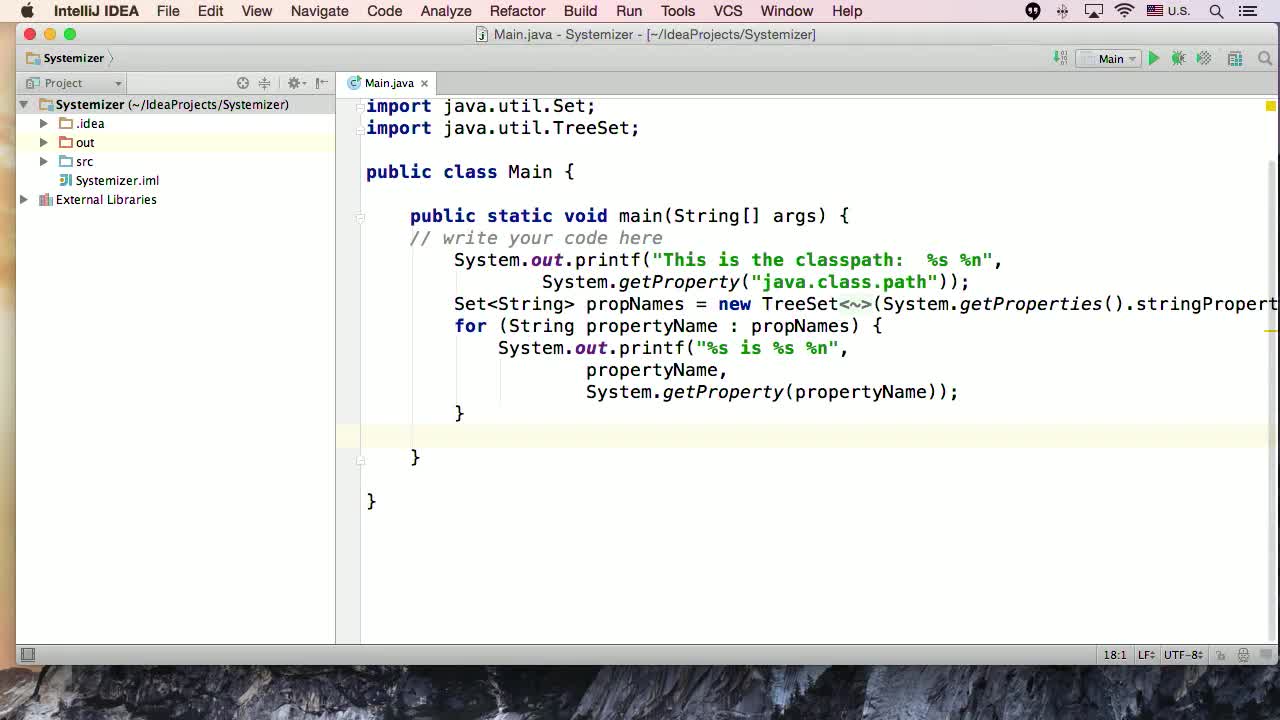
Task: Expand the .idea folder
Action: click(x=44, y=123)
